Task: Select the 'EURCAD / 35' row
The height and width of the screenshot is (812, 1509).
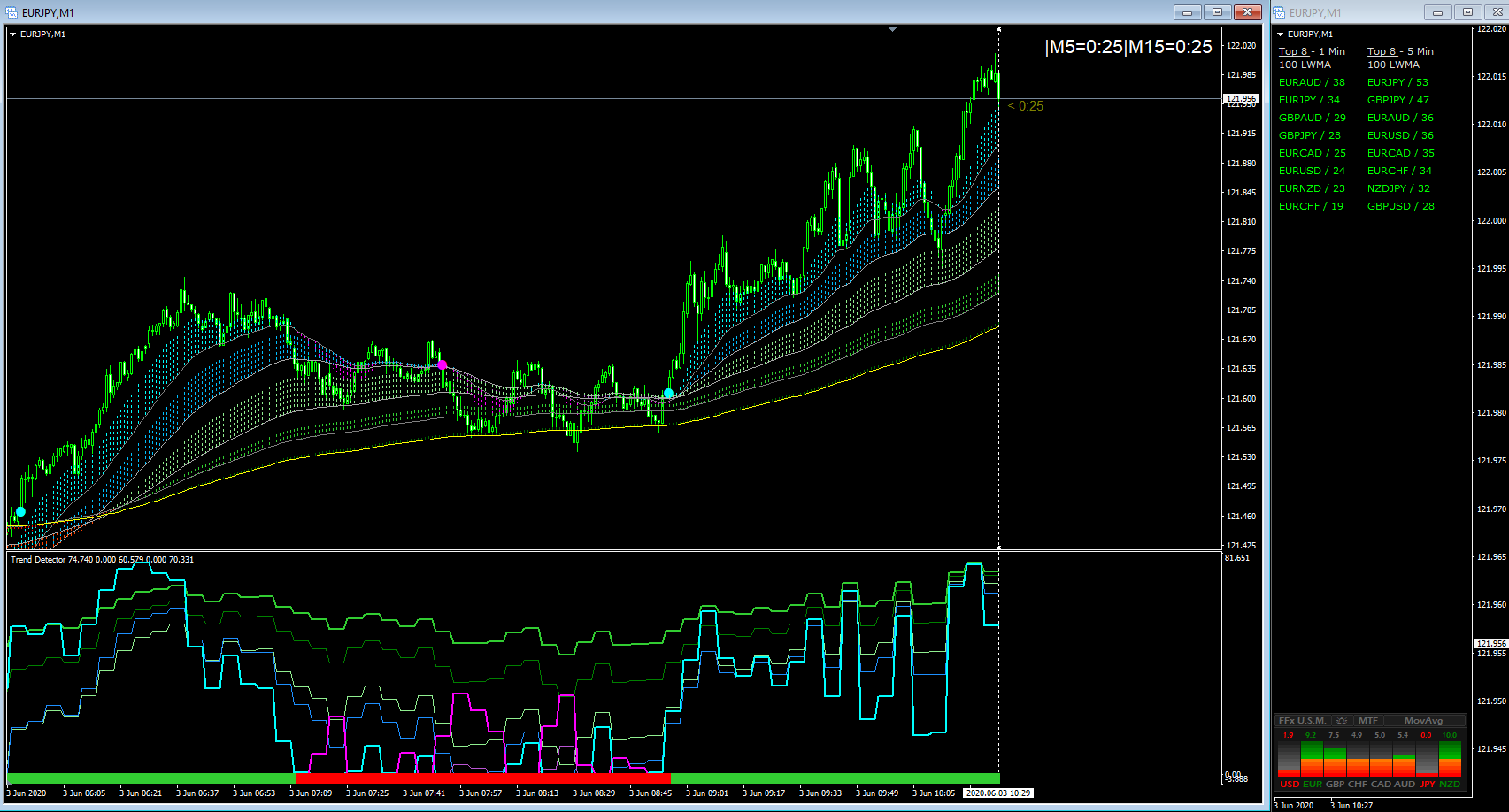Action: click(1401, 153)
